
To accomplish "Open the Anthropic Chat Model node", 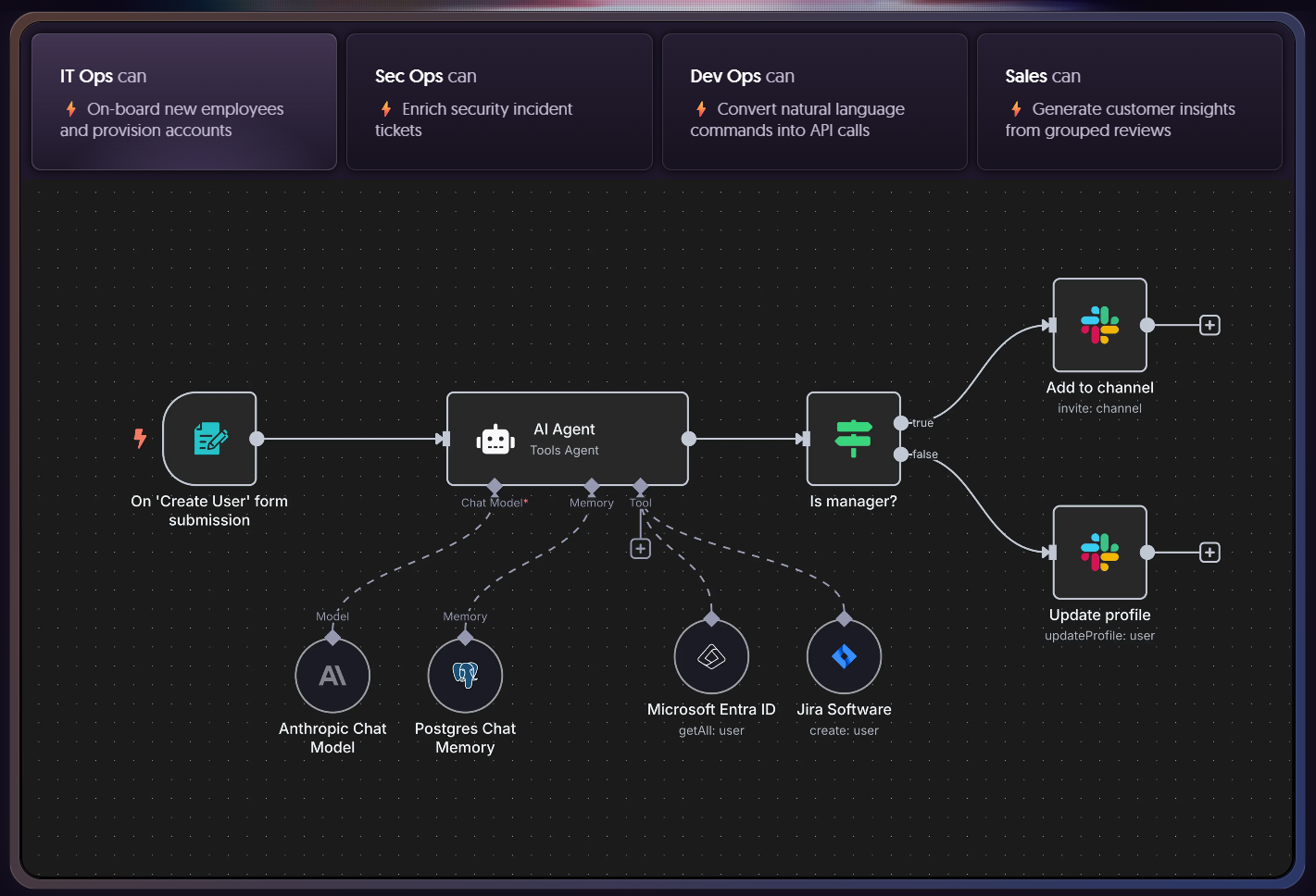I will (x=332, y=676).
